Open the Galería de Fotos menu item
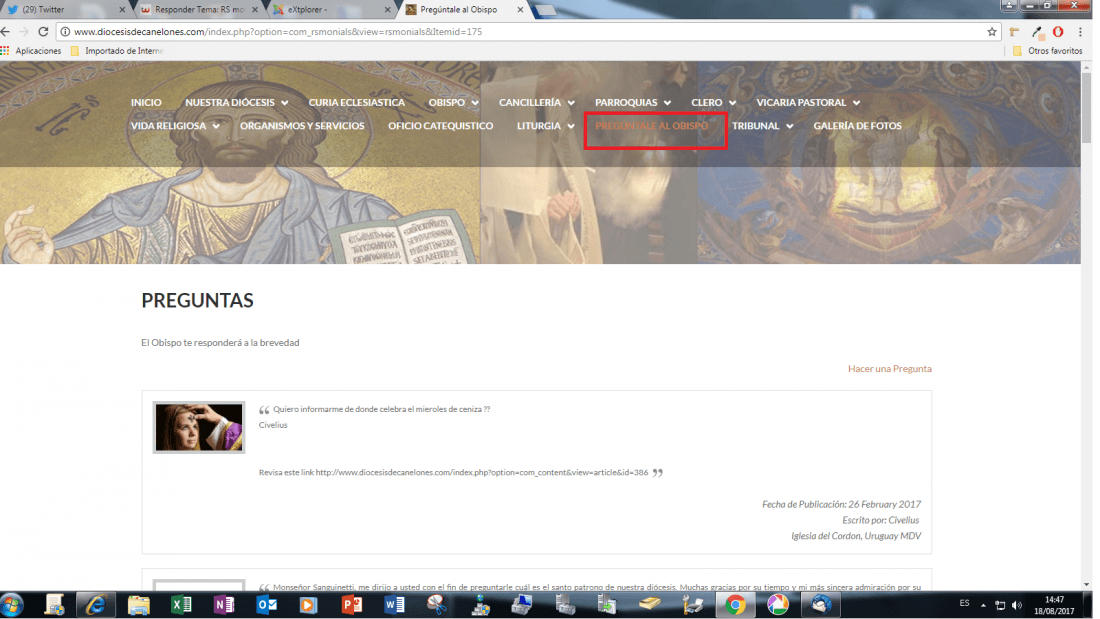 click(857, 126)
